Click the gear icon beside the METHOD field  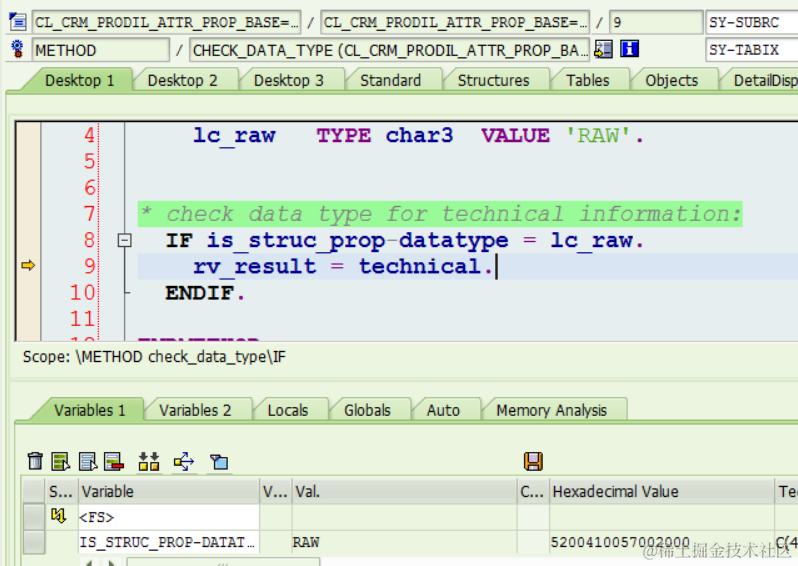click(x=17, y=49)
